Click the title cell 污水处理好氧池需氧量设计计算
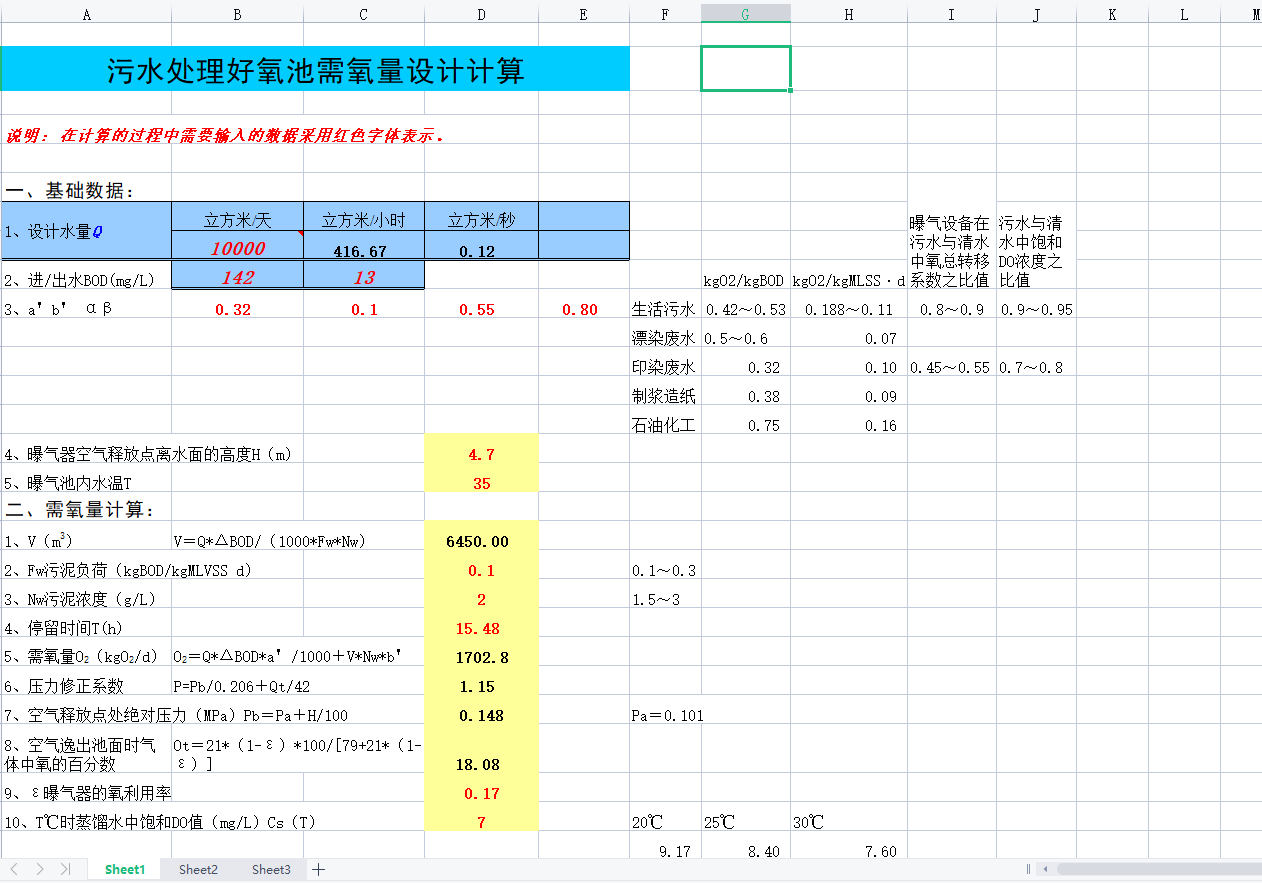Viewport: 1262px width, 883px height. [315, 69]
